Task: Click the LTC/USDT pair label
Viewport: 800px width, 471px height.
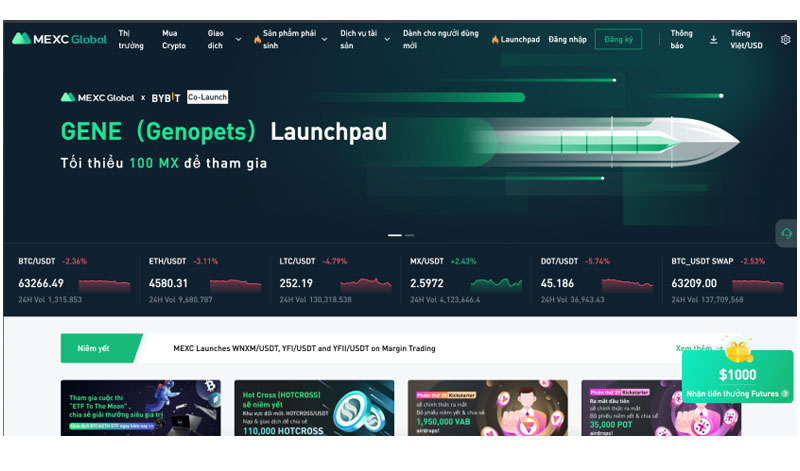Action: tap(297, 261)
